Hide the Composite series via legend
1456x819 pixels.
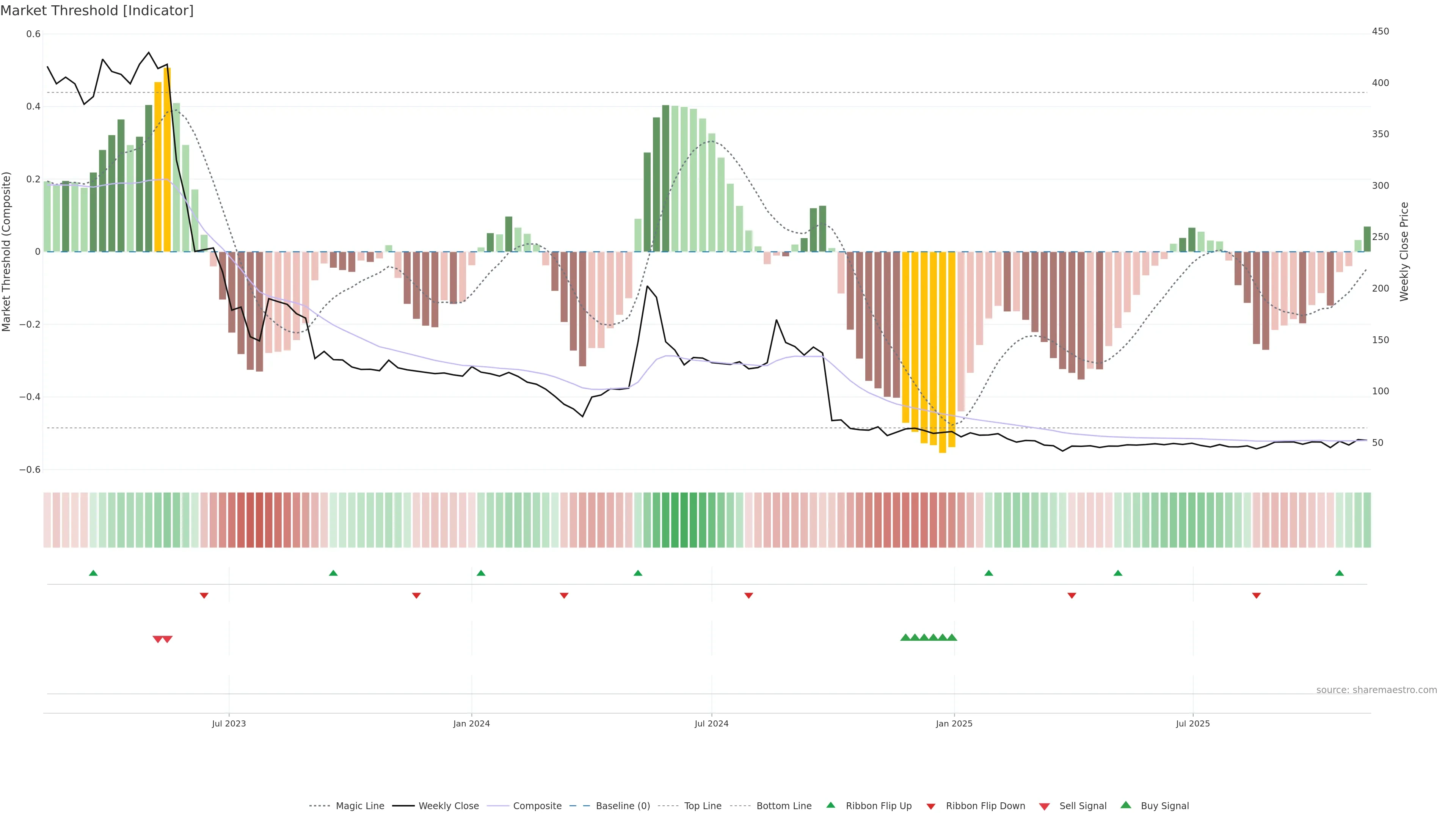pyautogui.click(x=537, y=805)
